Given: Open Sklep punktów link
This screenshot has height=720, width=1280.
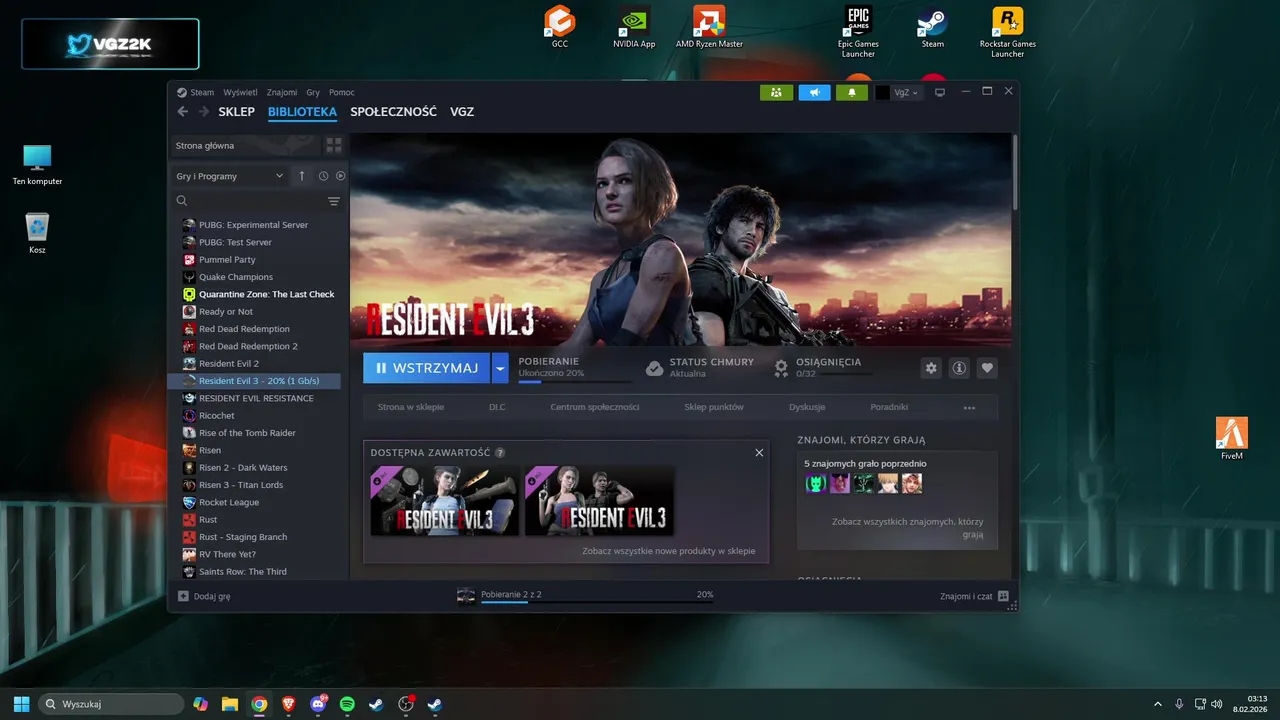Looking at the screenshot, I should tap(714, 407).
